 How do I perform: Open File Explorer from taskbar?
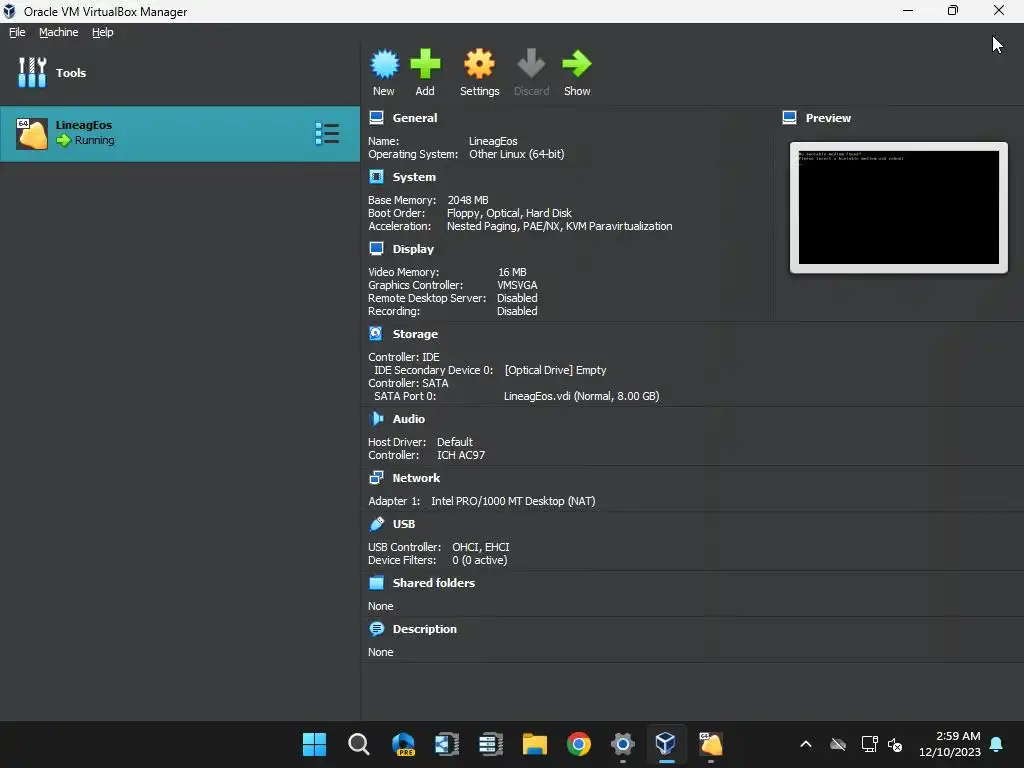coord(534,744)
